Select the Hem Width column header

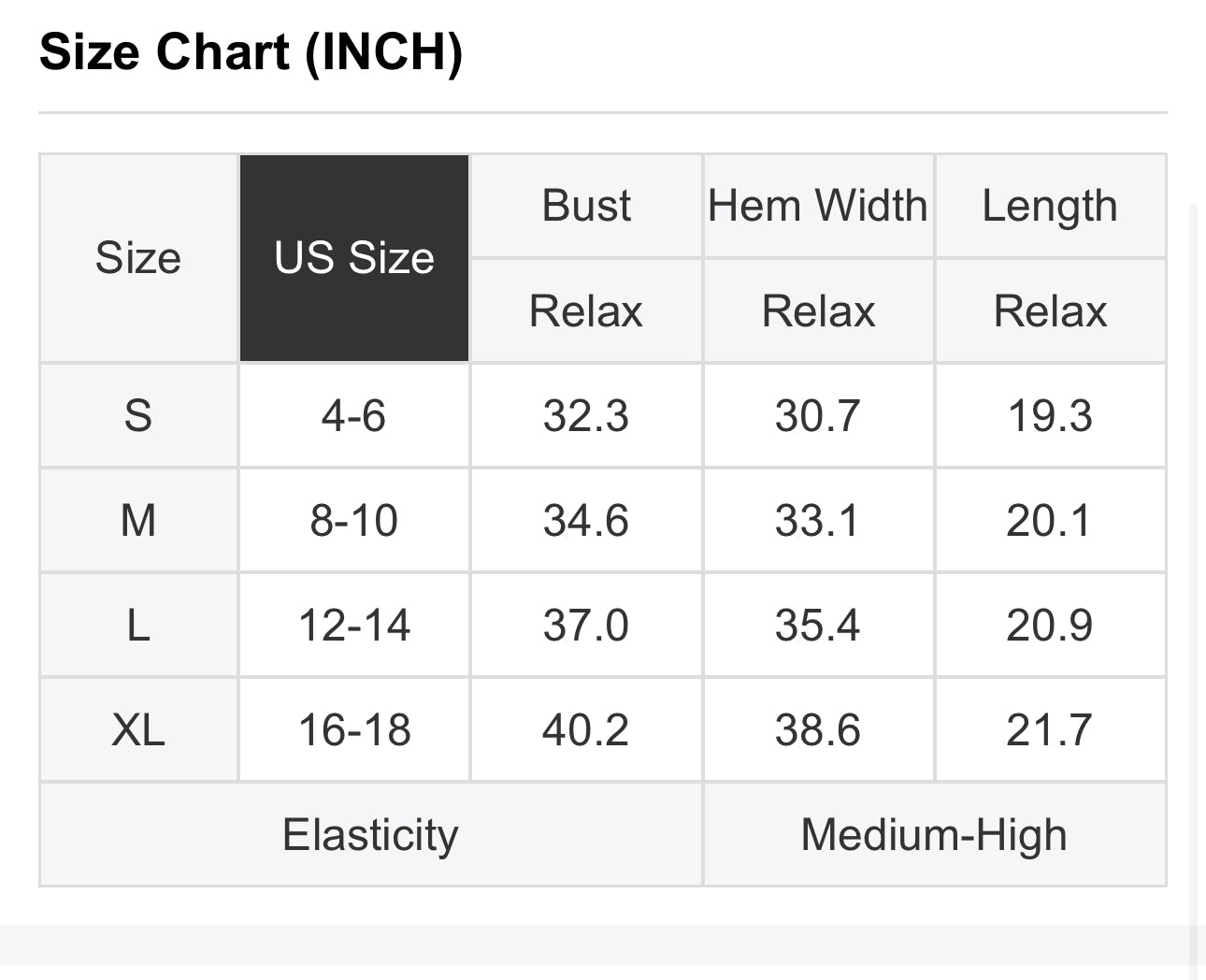(x=818, y=206)
